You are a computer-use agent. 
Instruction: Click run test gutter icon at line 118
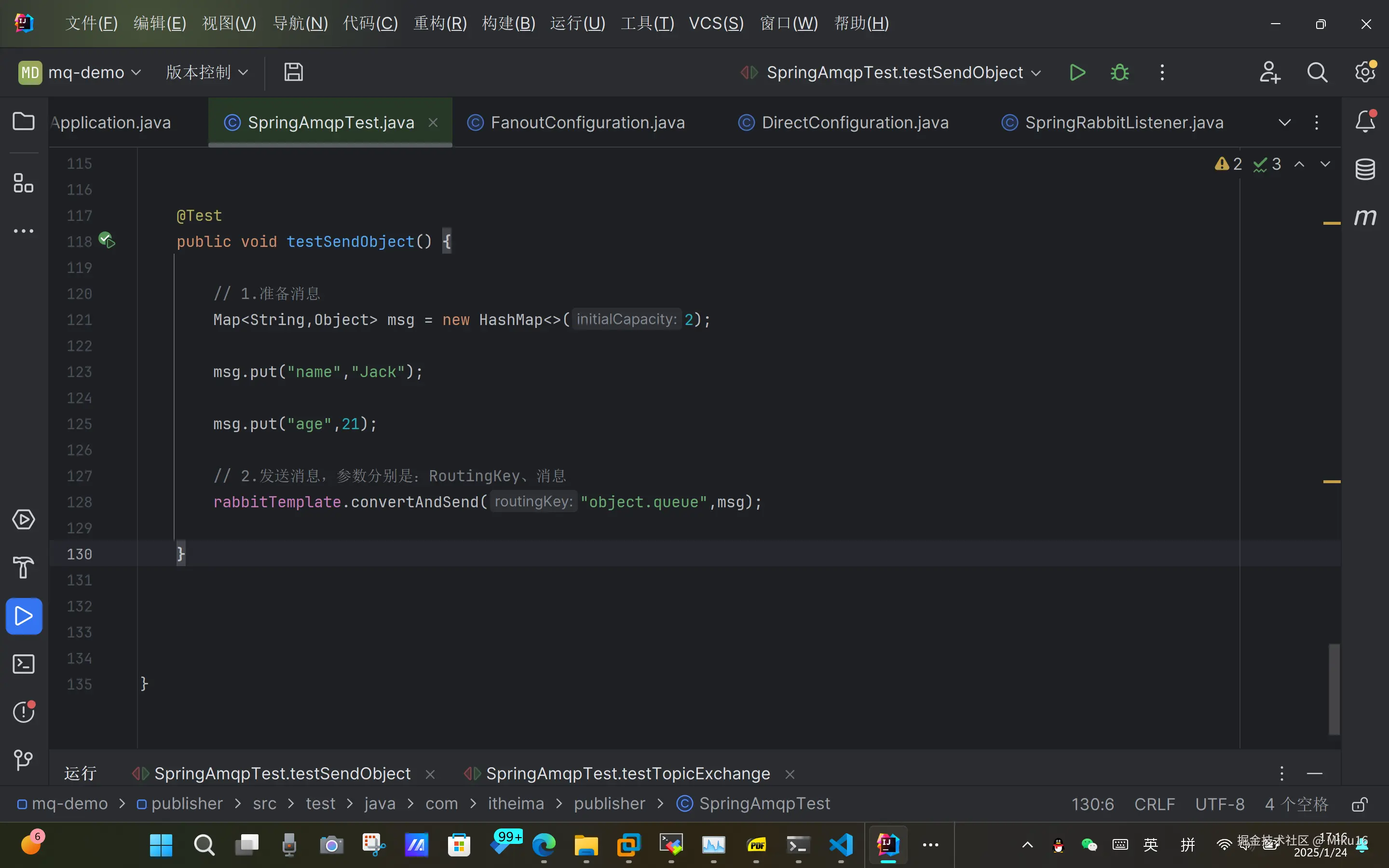pos(107,240)
